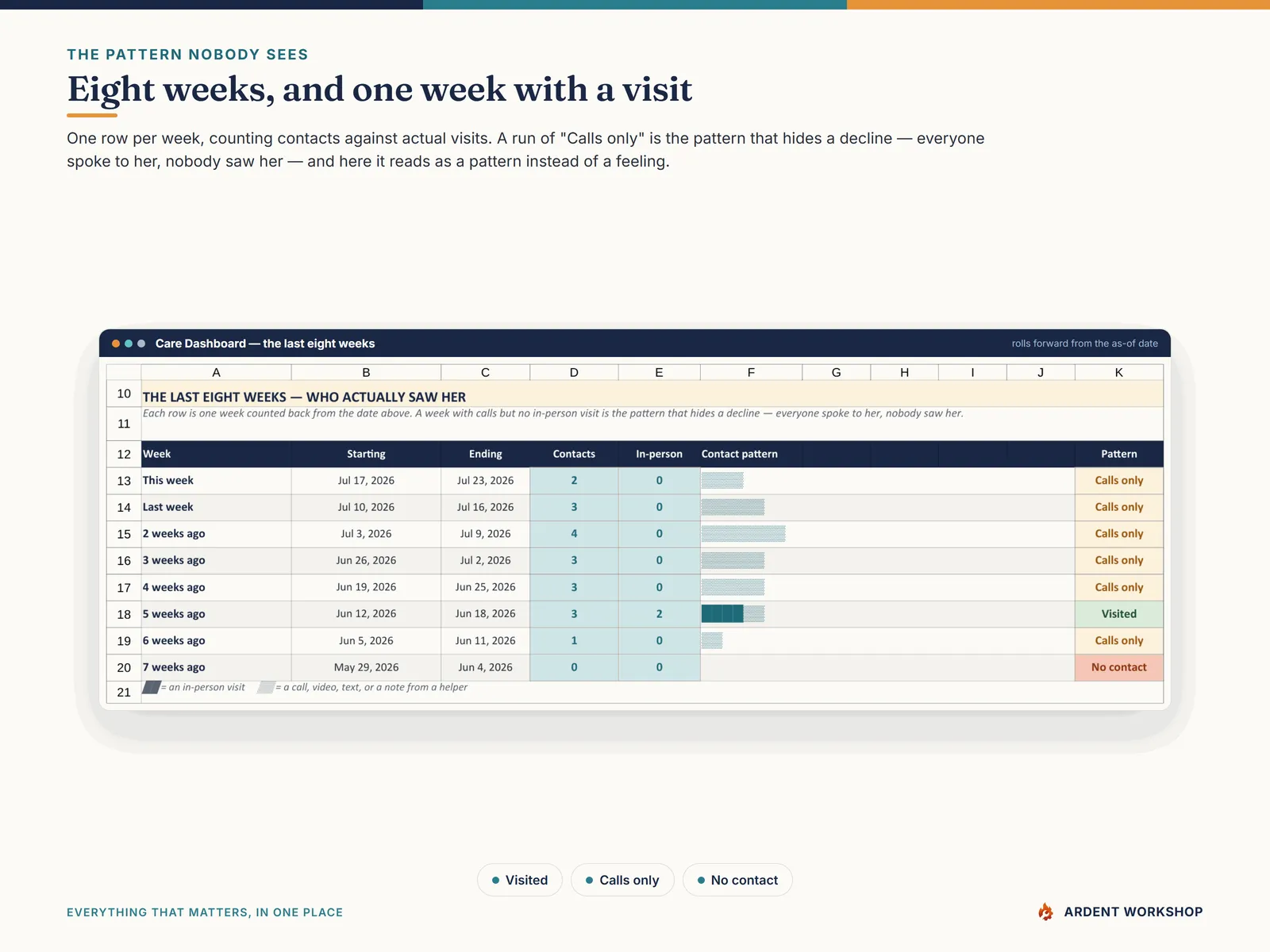Click the call/video legend swatch in row 21
Image resolution: width=1270 pixels, height=952 pixels.
click(266, 687)
